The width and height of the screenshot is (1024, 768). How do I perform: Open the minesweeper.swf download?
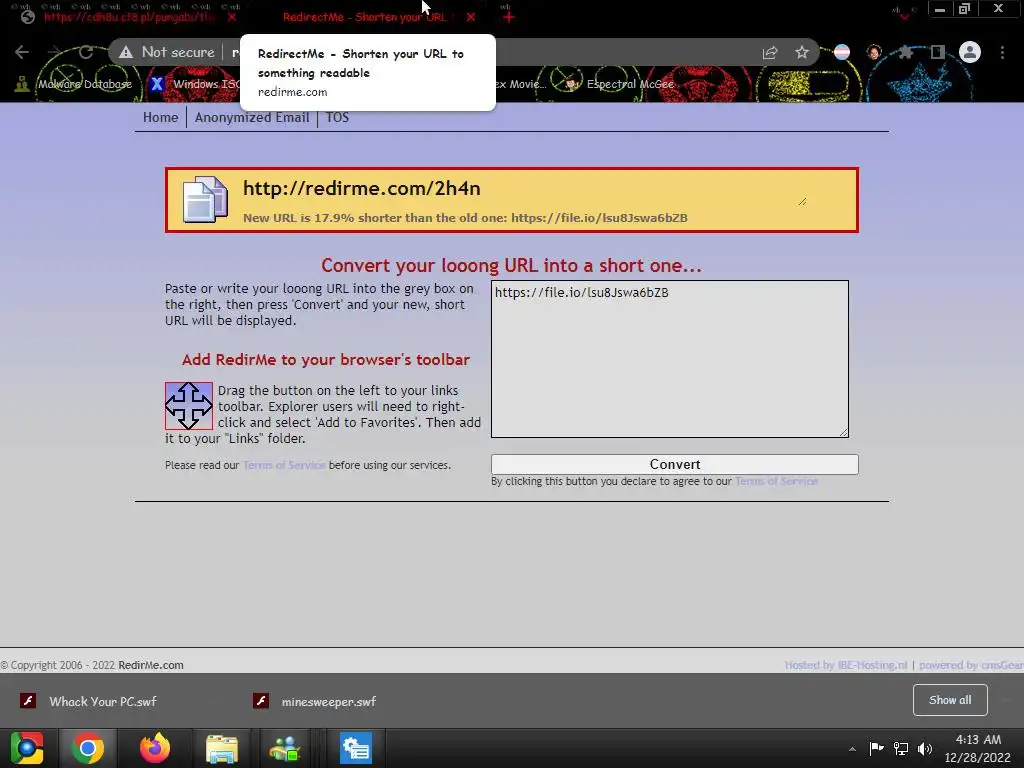point(328,701)
